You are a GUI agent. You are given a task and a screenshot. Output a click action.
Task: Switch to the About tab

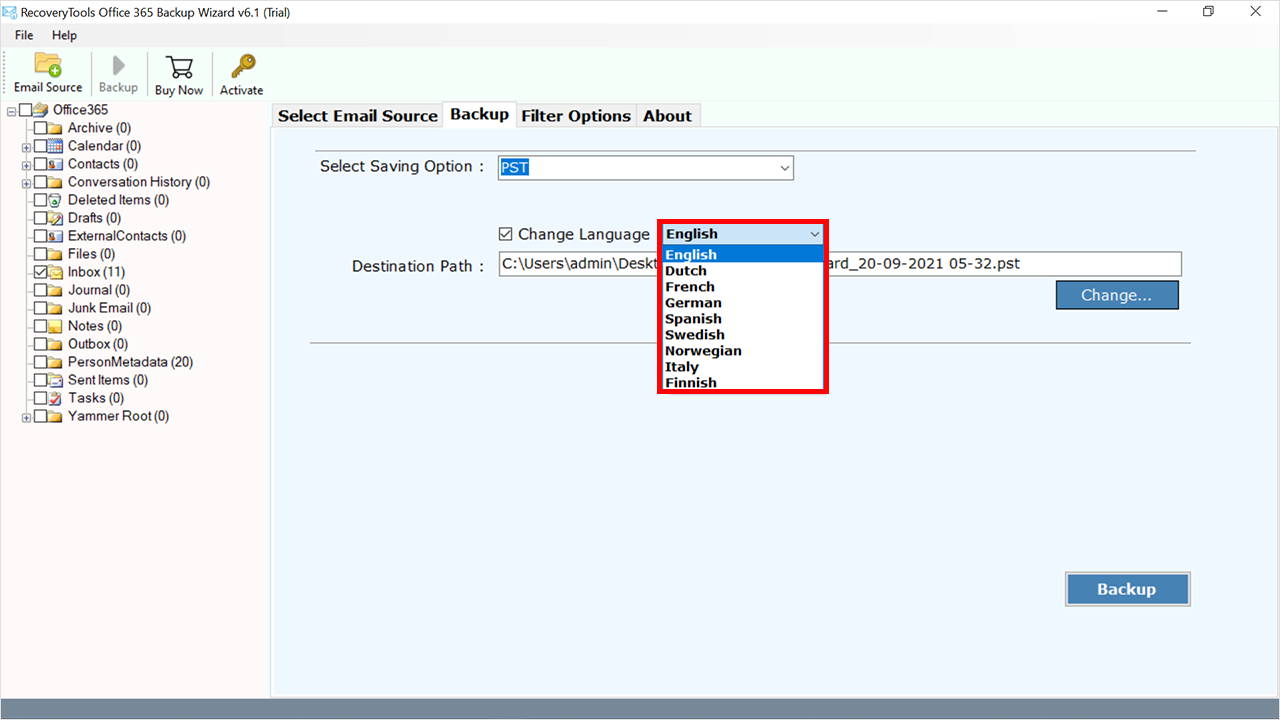click(x=667, y=116)
